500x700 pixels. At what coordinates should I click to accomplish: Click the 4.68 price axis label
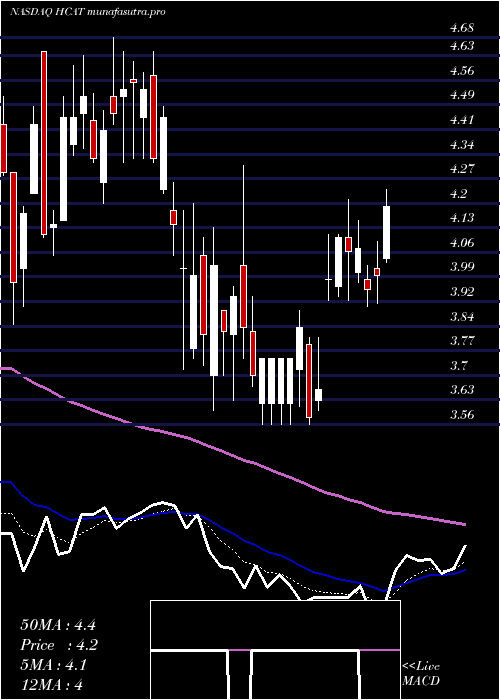(461, 28)
